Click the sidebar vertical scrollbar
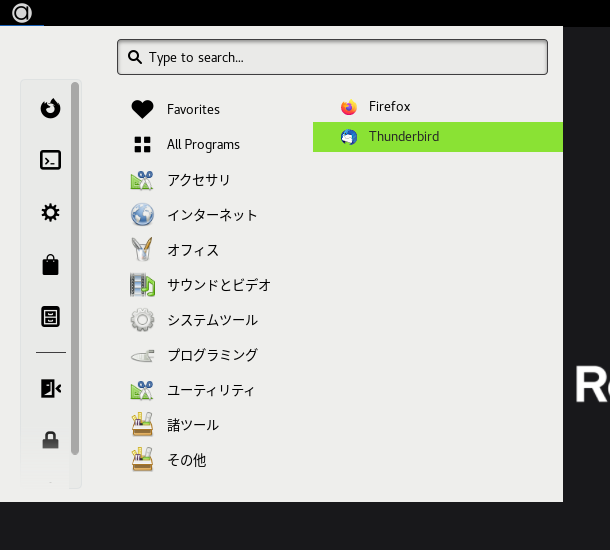The height and width of the screenshot is (550, 610). coord(75,268)
